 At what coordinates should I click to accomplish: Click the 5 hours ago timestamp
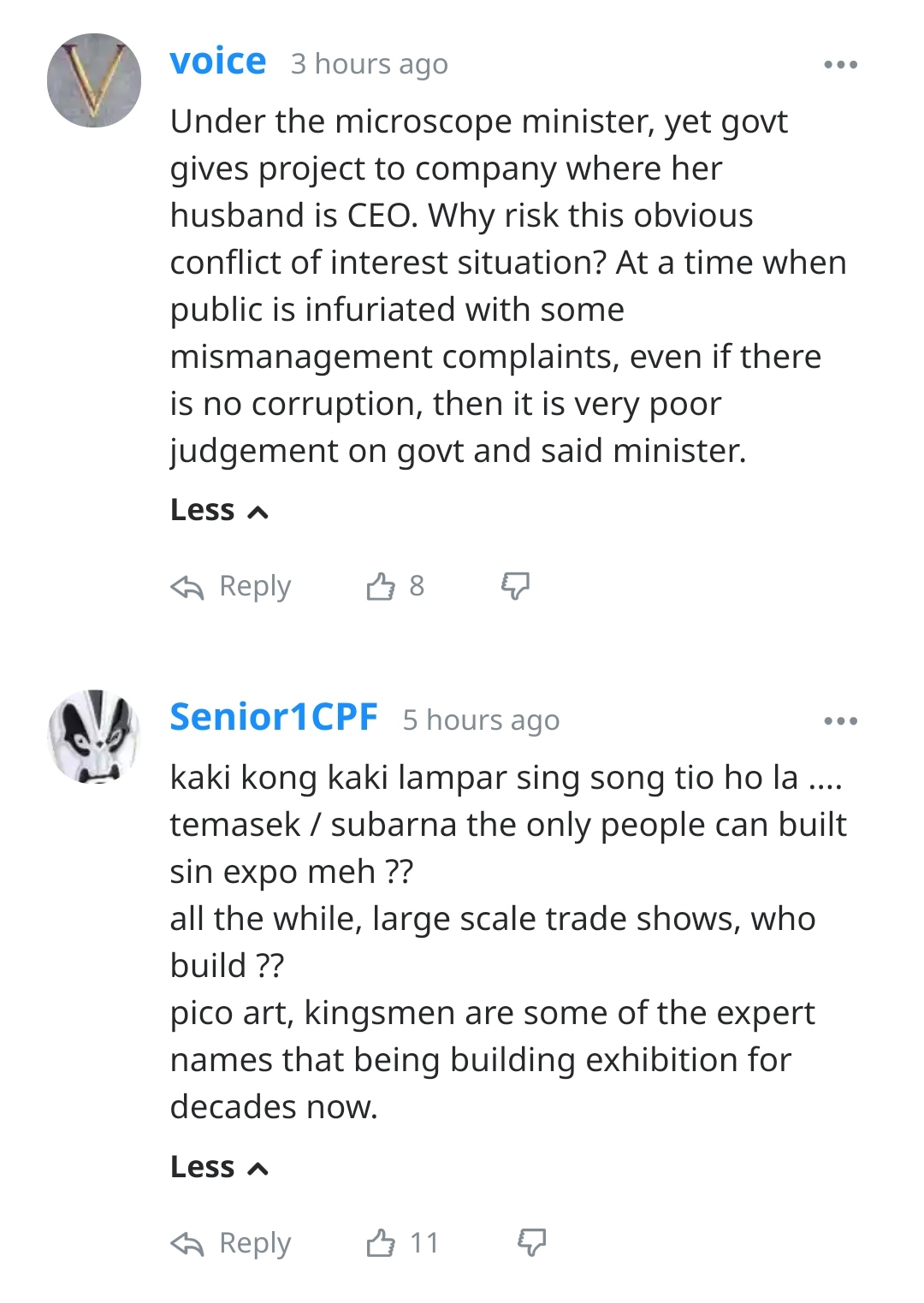[x=481, y=720]
